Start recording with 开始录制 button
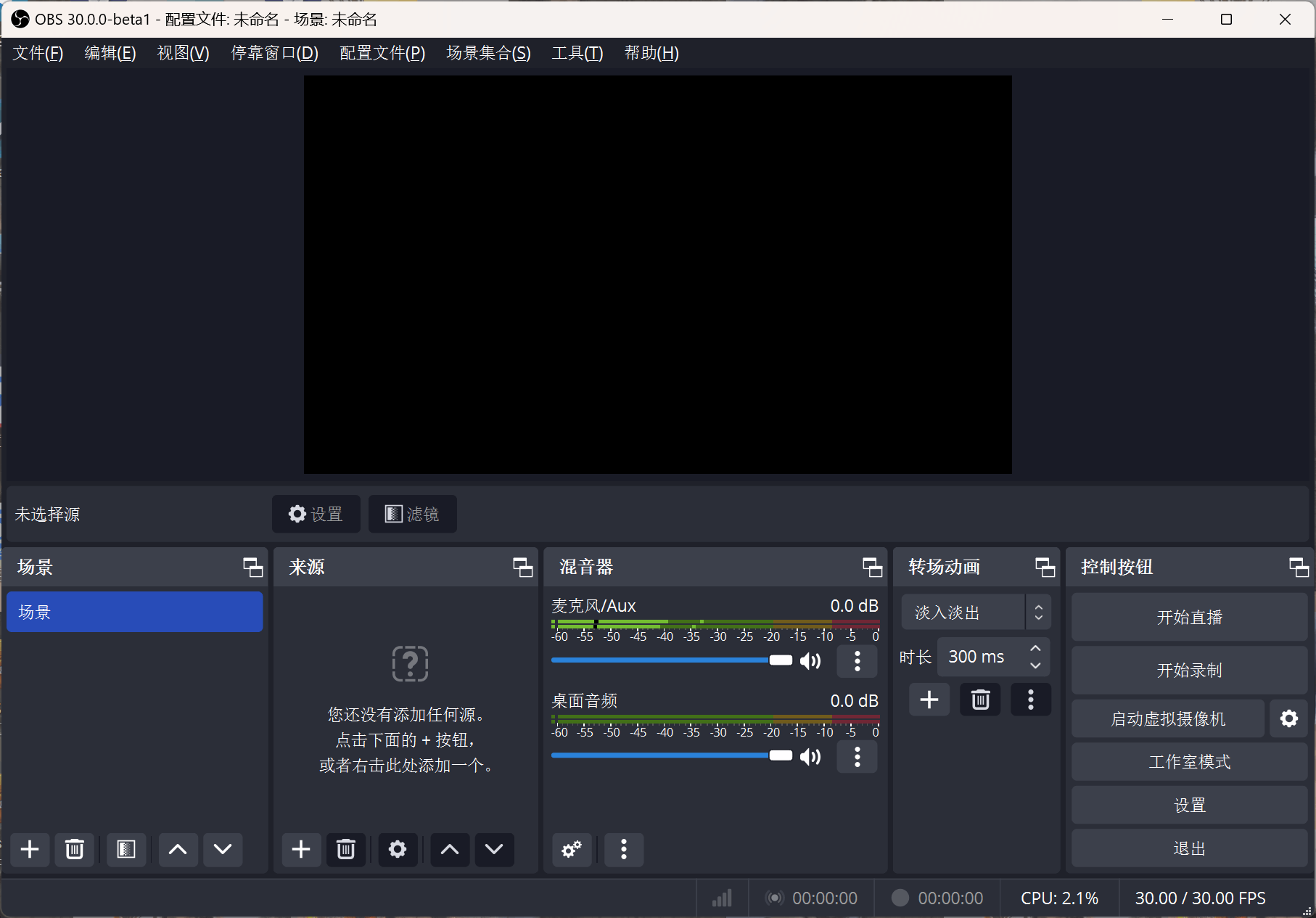Screen dimensions: 1316x918 (x=1190, y=670)
